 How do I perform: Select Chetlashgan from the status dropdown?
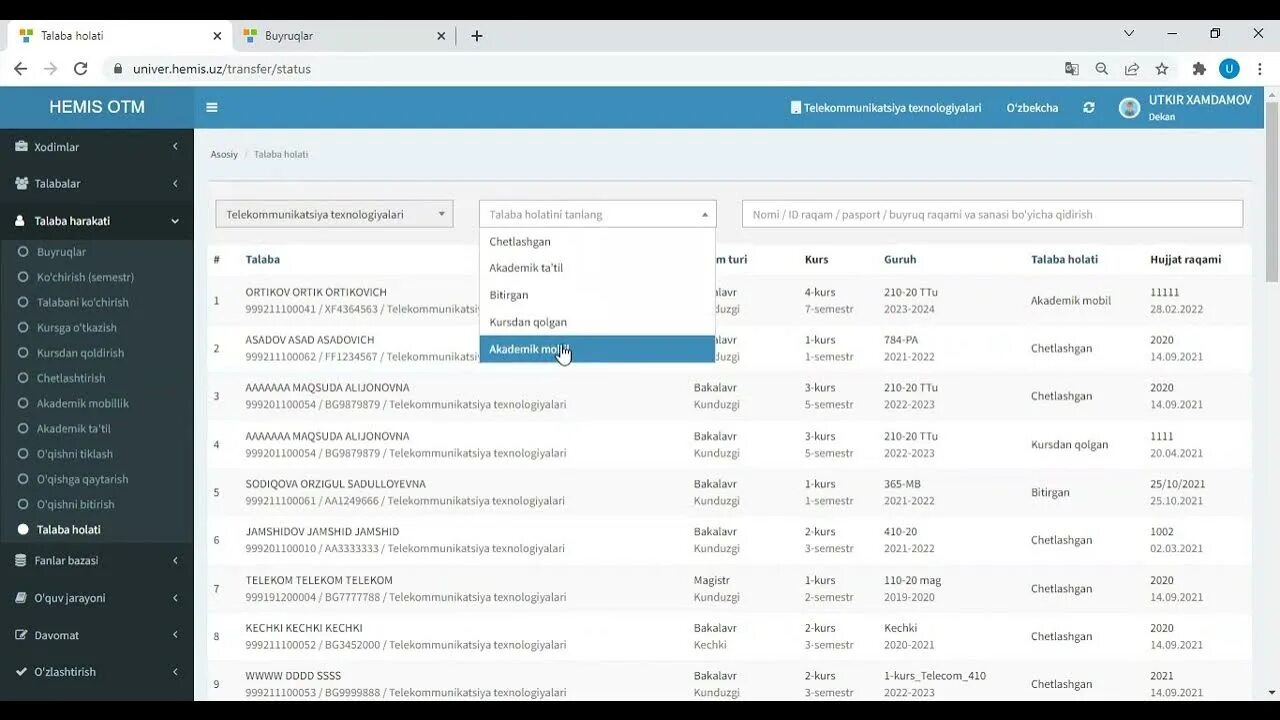[598, 242]
